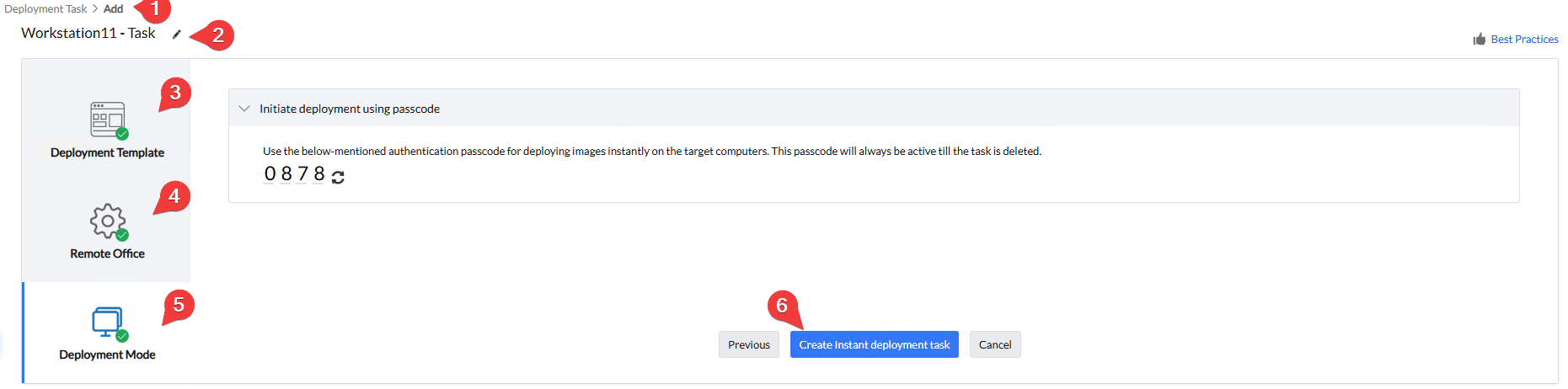Switch to the Remote Office step label

pyautogui.click(x=107, y=253)
